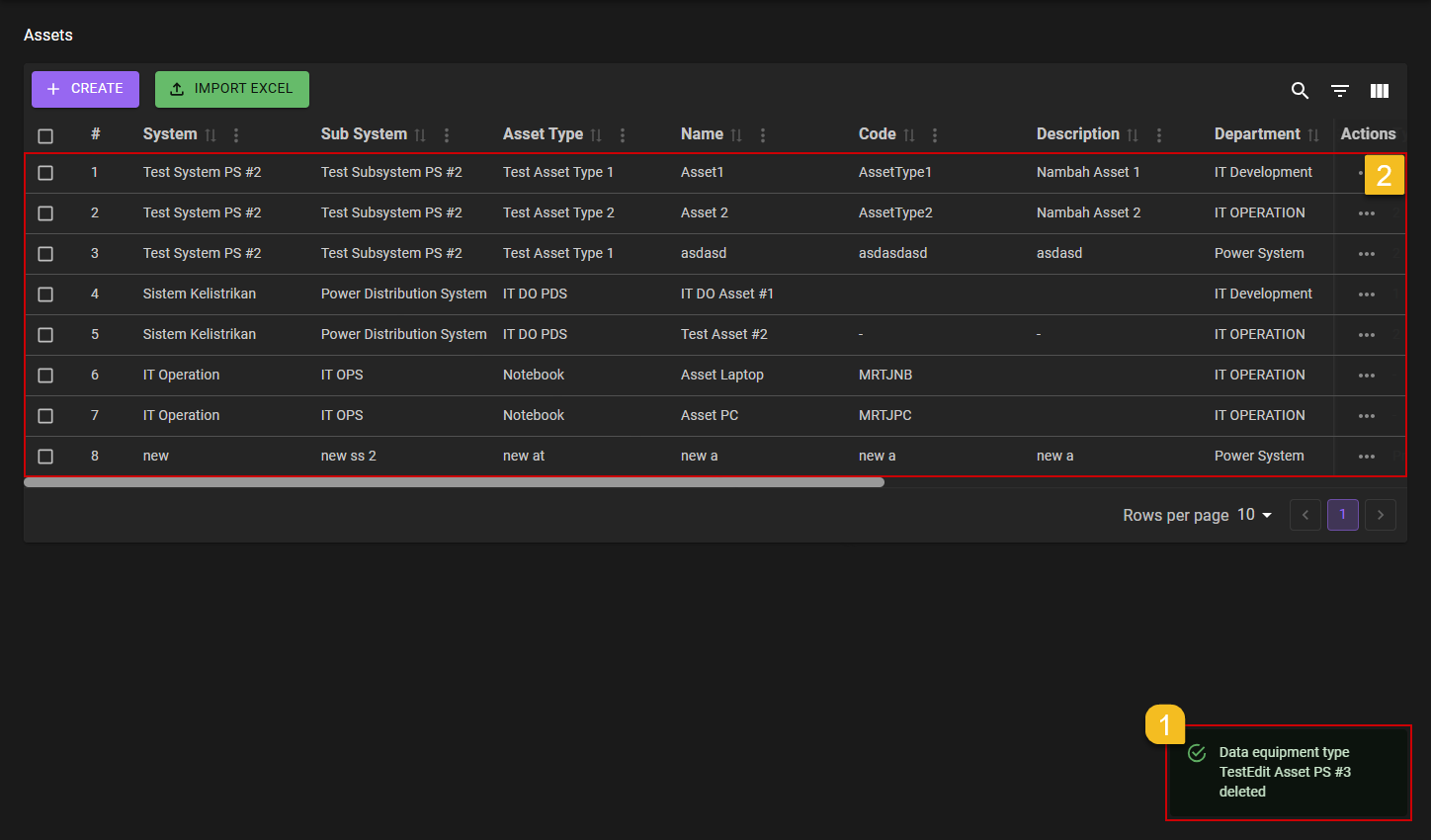Open Name column three-dot menu
This screenshot has height=840, width=1431.
(763, 135)
